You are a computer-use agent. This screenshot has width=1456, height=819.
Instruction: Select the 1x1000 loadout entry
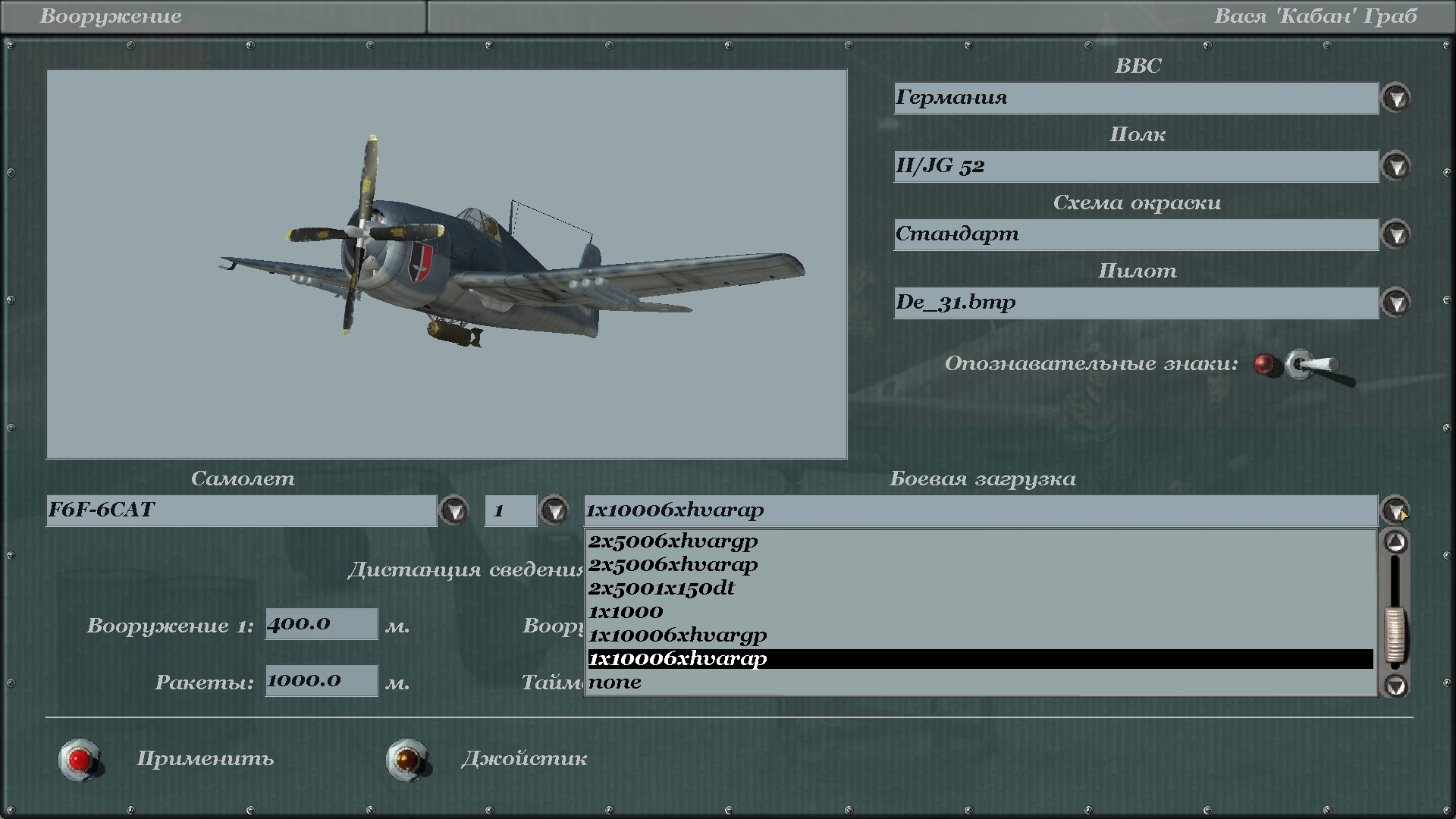point(626,612)
